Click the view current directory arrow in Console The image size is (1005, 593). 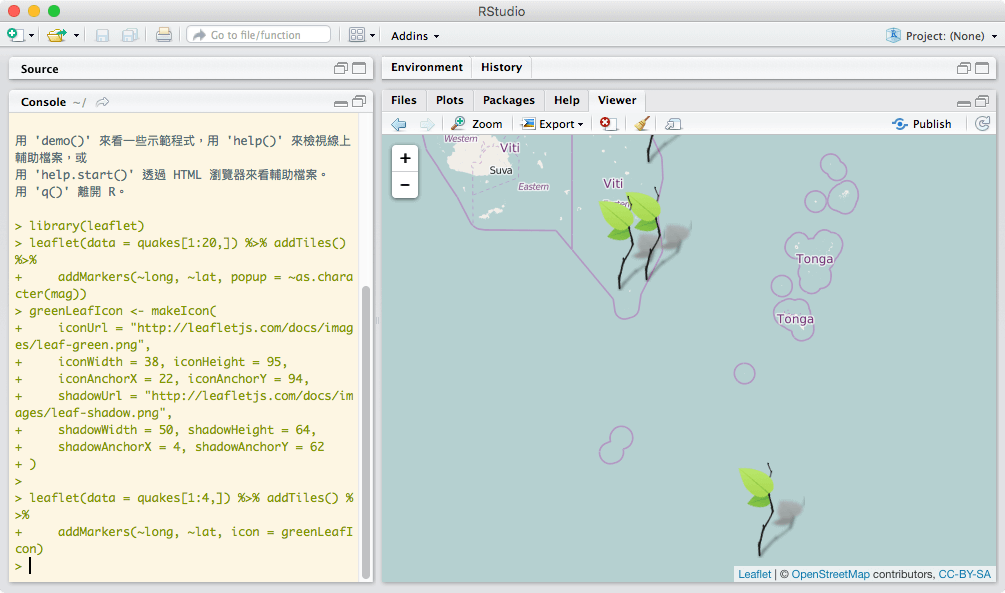point(103,102)
